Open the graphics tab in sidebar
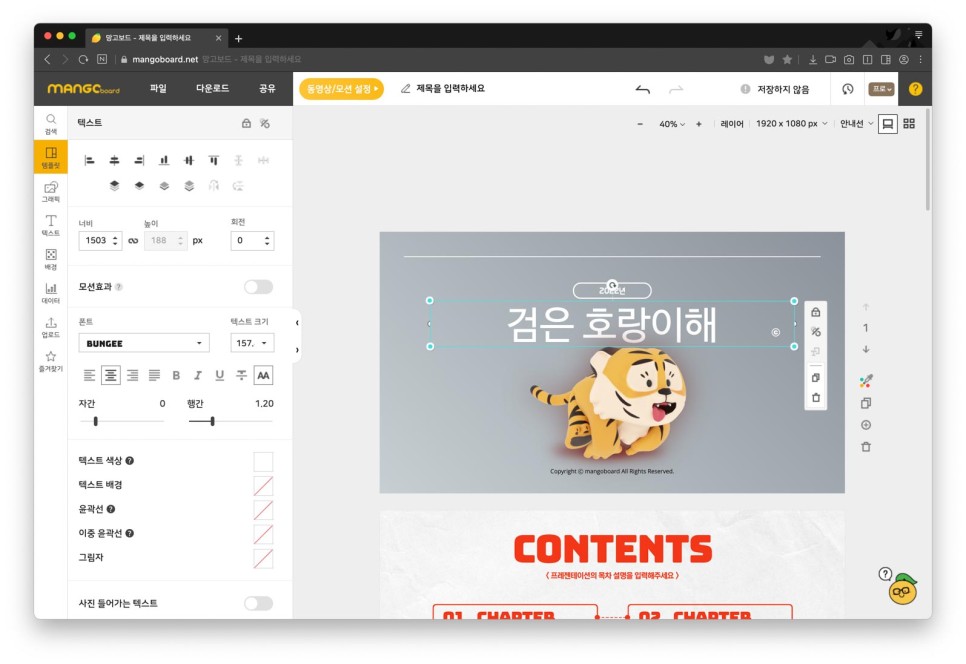The image size is (966, 664). coord(51,192)
